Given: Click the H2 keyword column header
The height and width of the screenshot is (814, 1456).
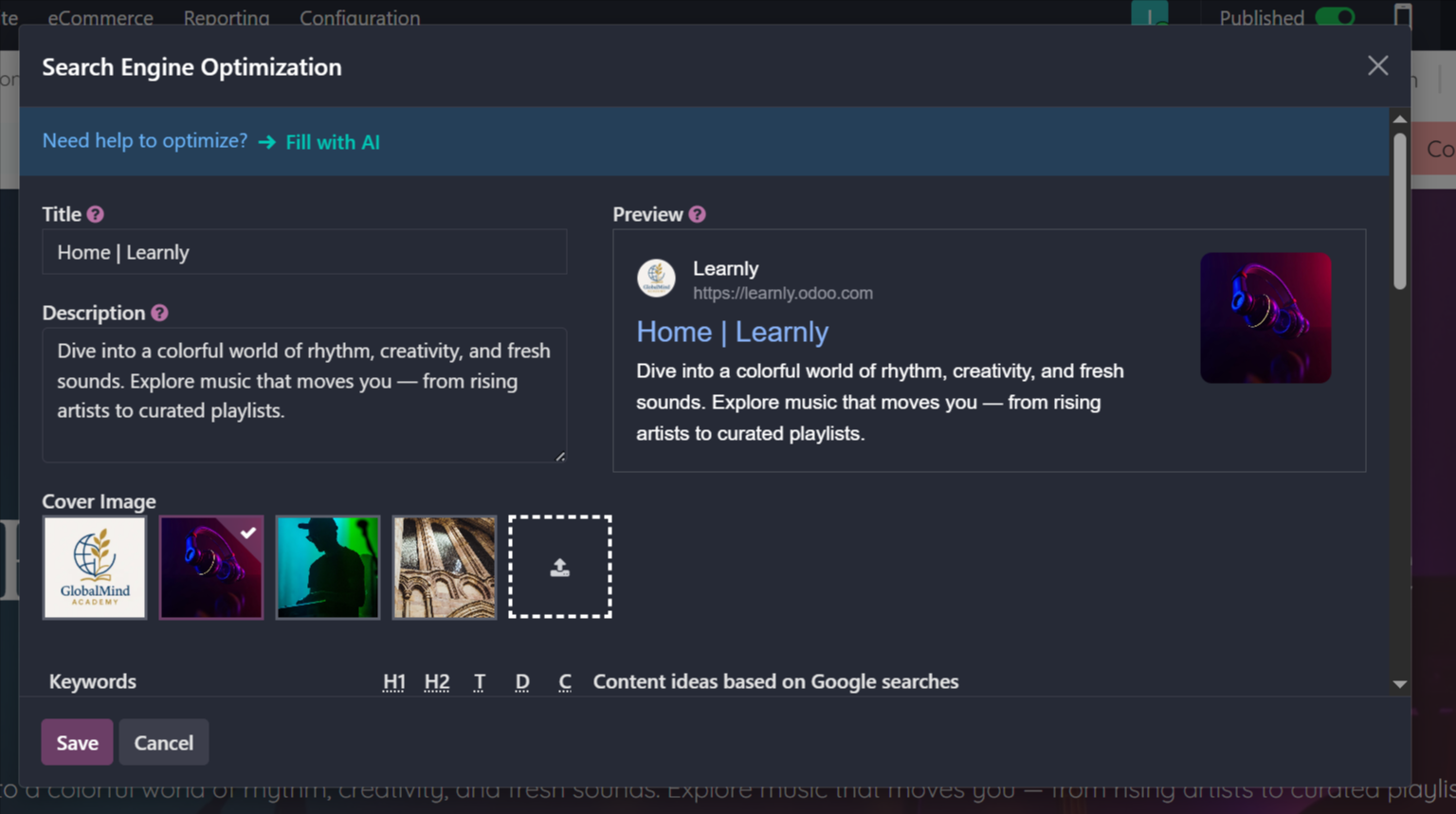Looking at the screenshot, I should tap(437, 682).
